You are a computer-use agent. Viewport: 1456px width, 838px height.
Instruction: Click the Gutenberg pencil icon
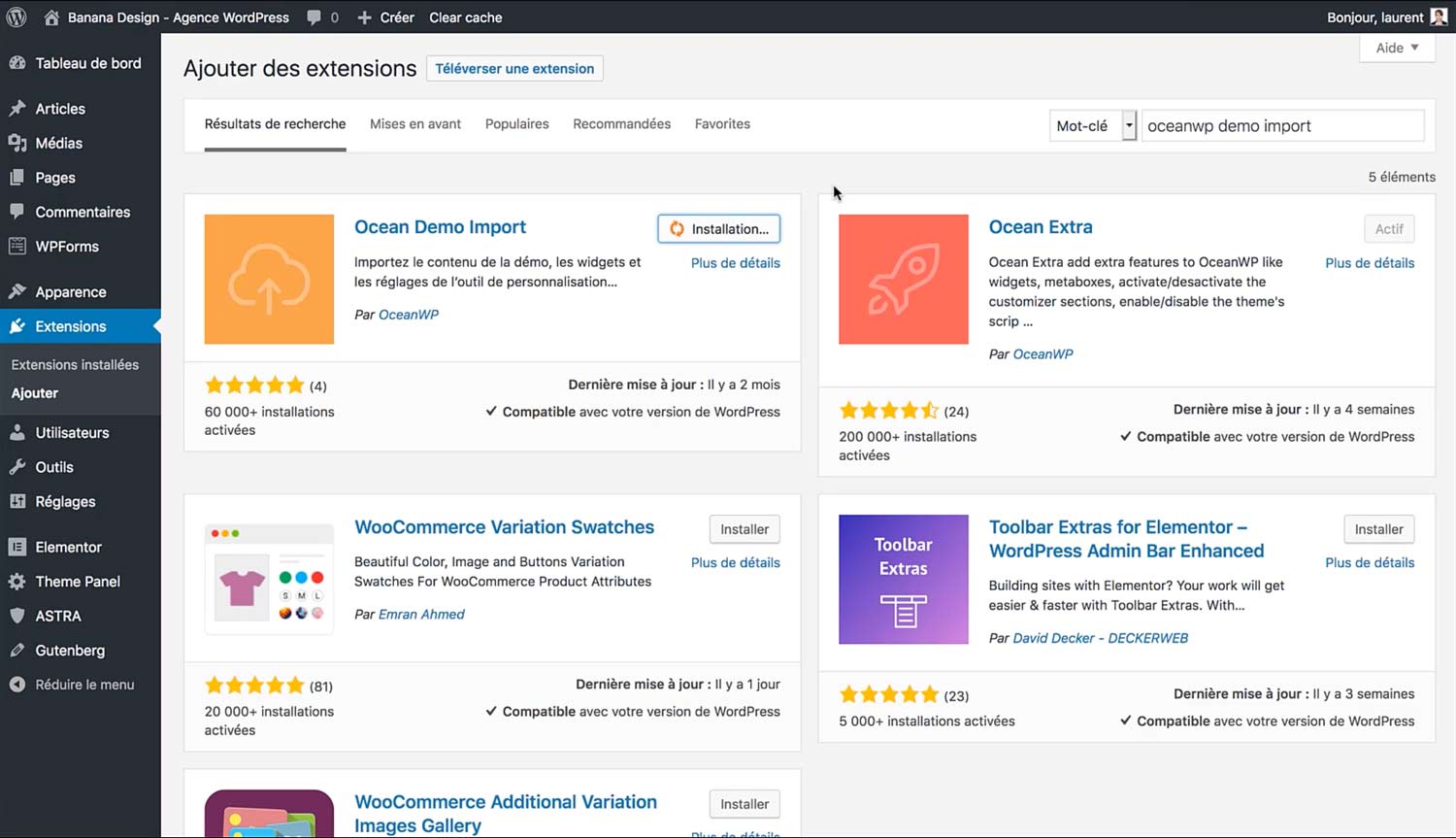(x=17, y=651)
